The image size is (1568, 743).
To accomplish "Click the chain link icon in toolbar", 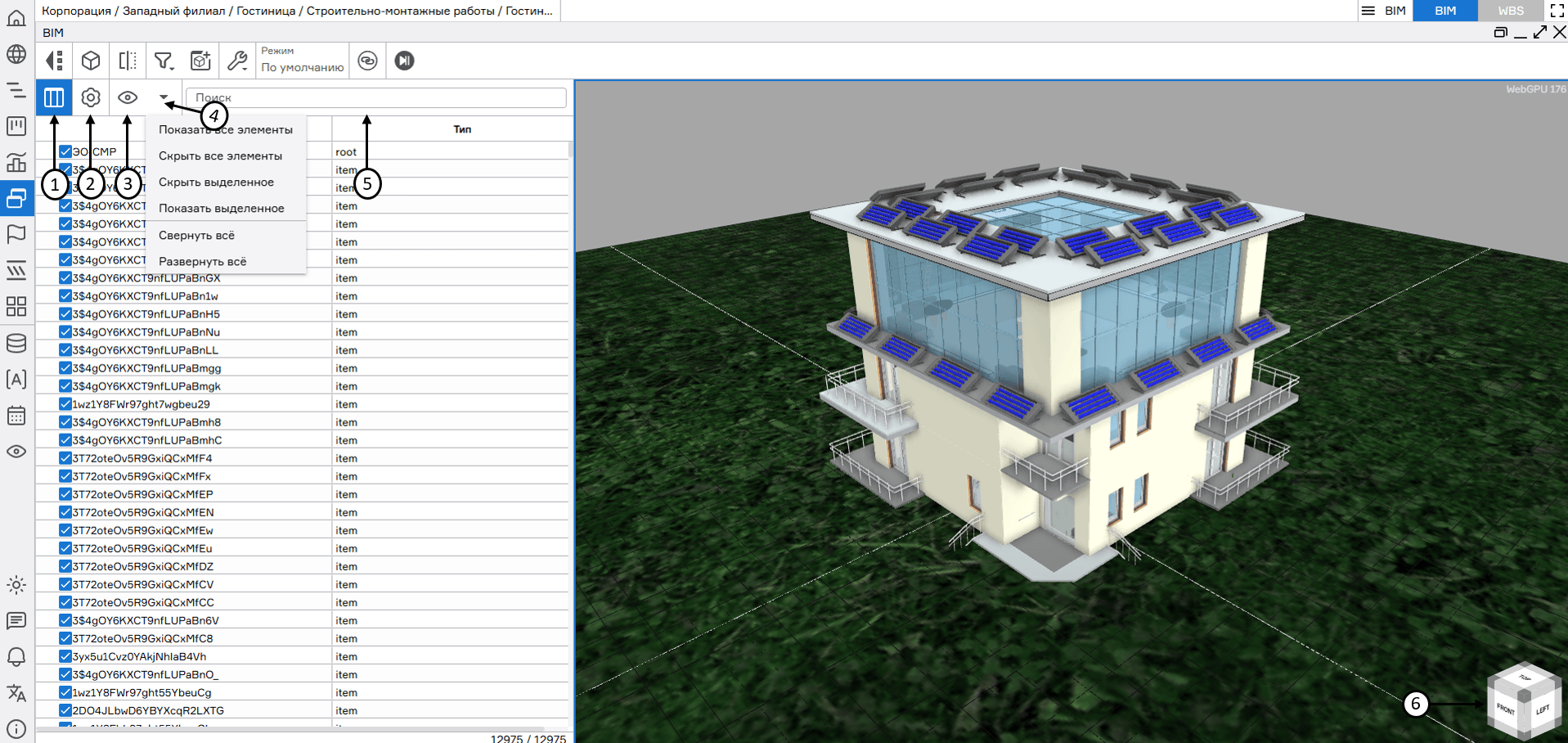I will point(368,61).
